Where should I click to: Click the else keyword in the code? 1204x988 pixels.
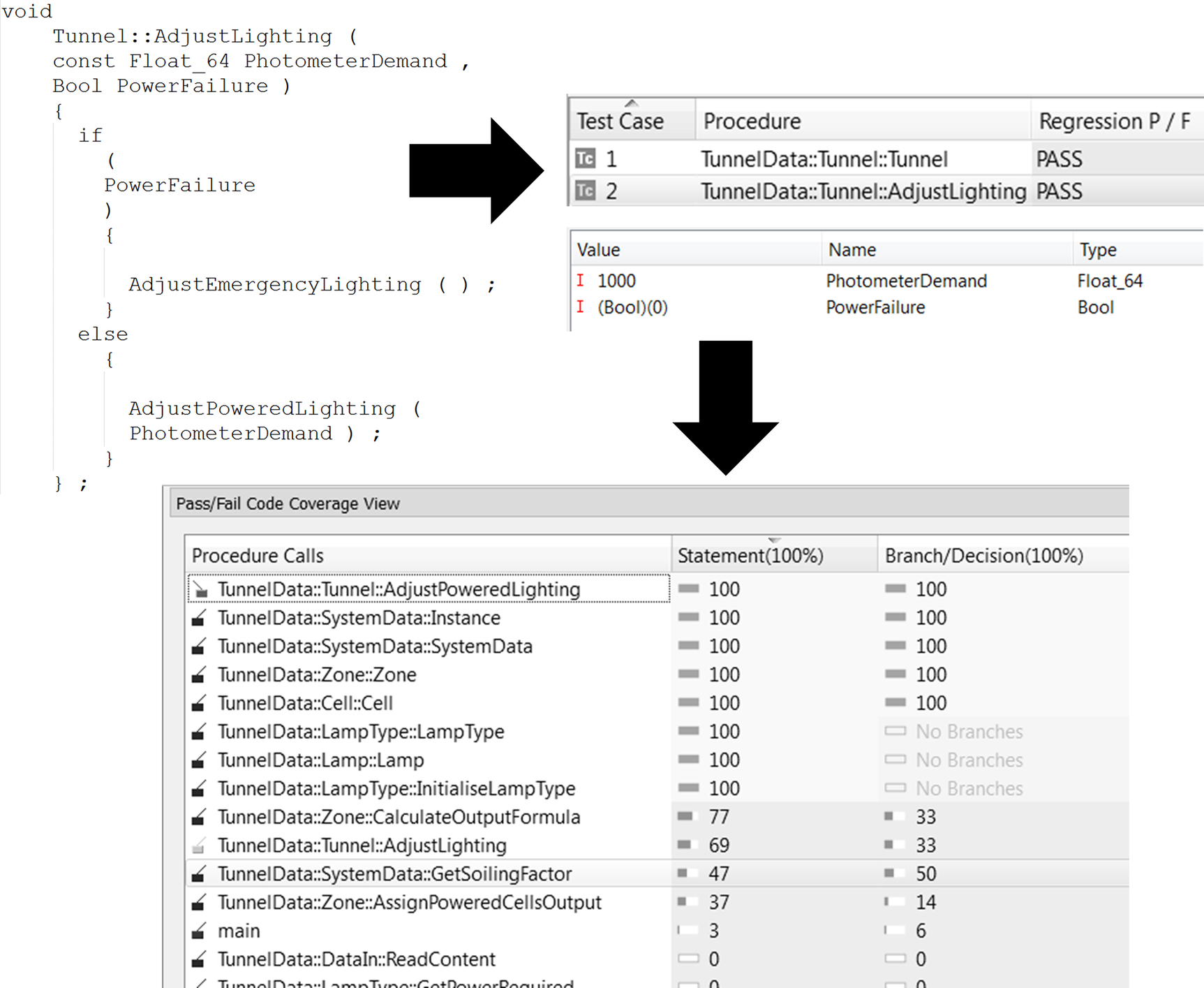[x=103, y=334]
